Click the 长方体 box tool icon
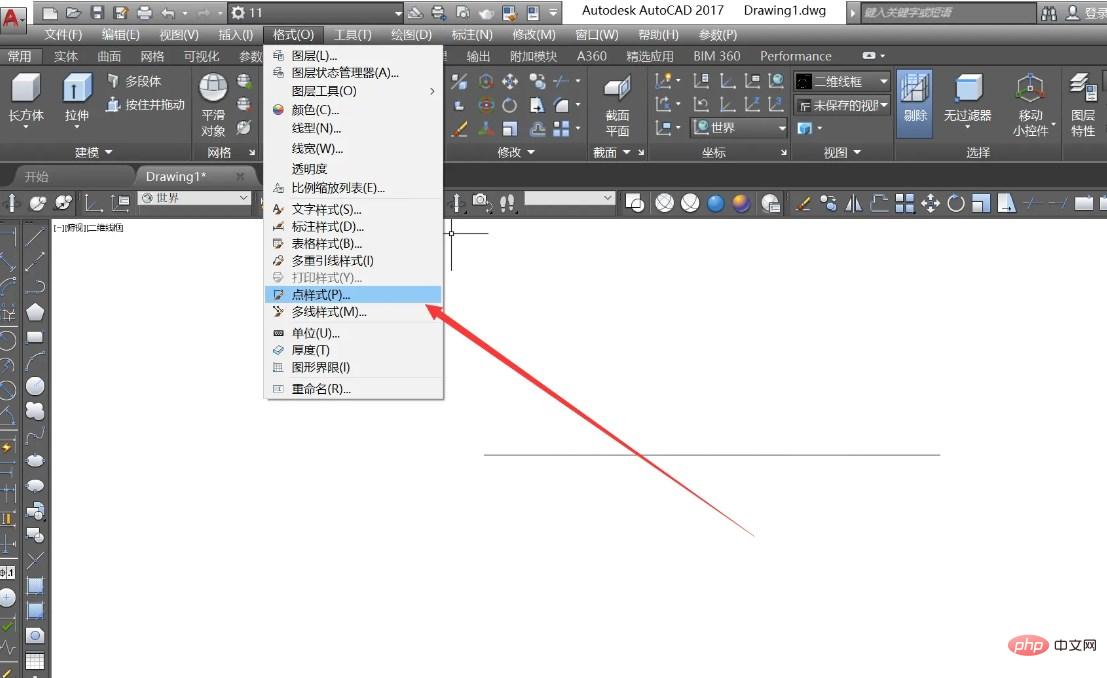This screenshot has height=678, width=1107. point(26,89)
